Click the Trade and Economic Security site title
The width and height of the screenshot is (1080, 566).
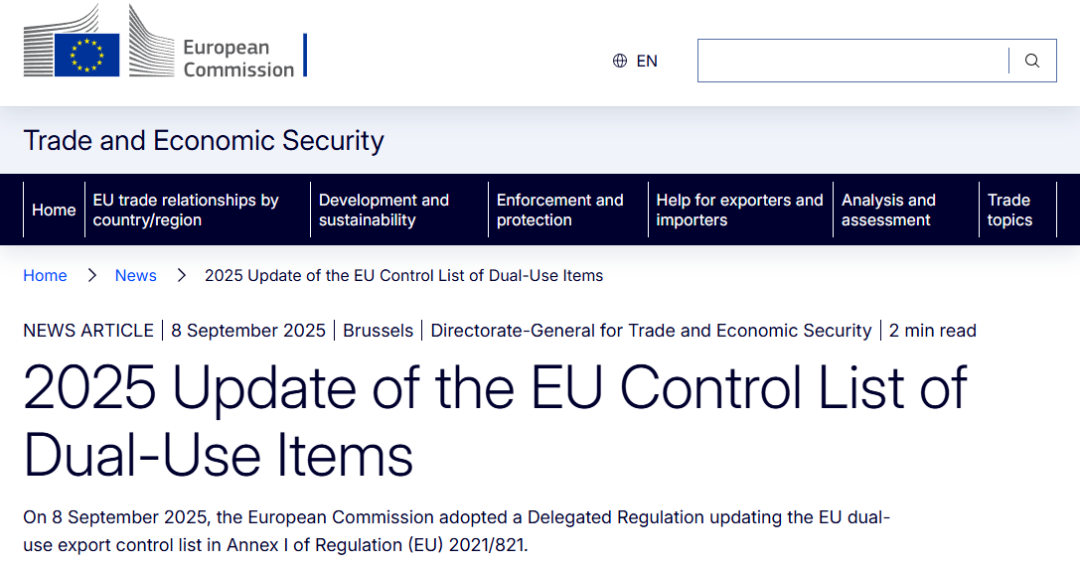click(x=204, y=141)
